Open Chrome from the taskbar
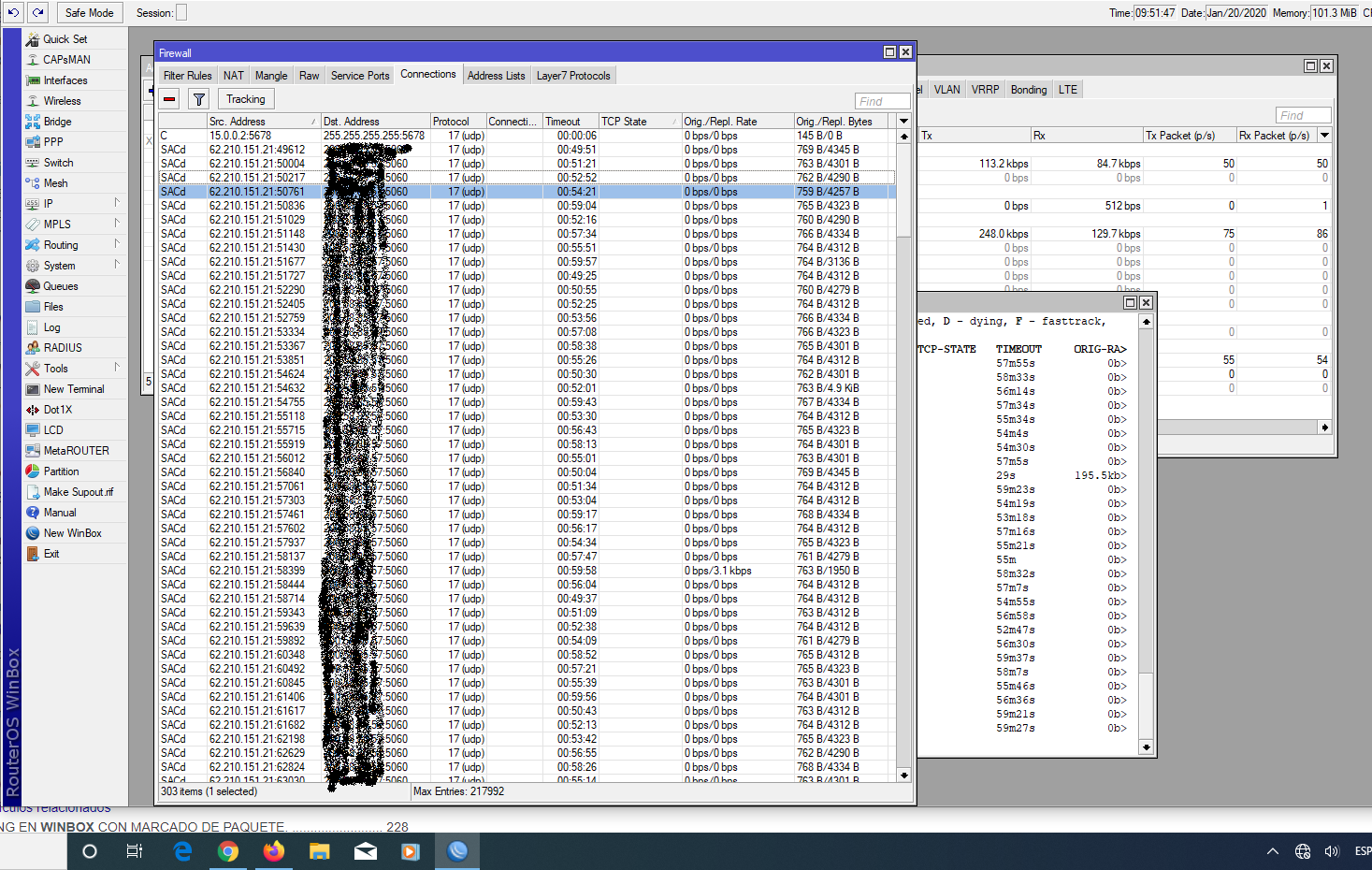 pyautogui.click(x=227, y=851)
